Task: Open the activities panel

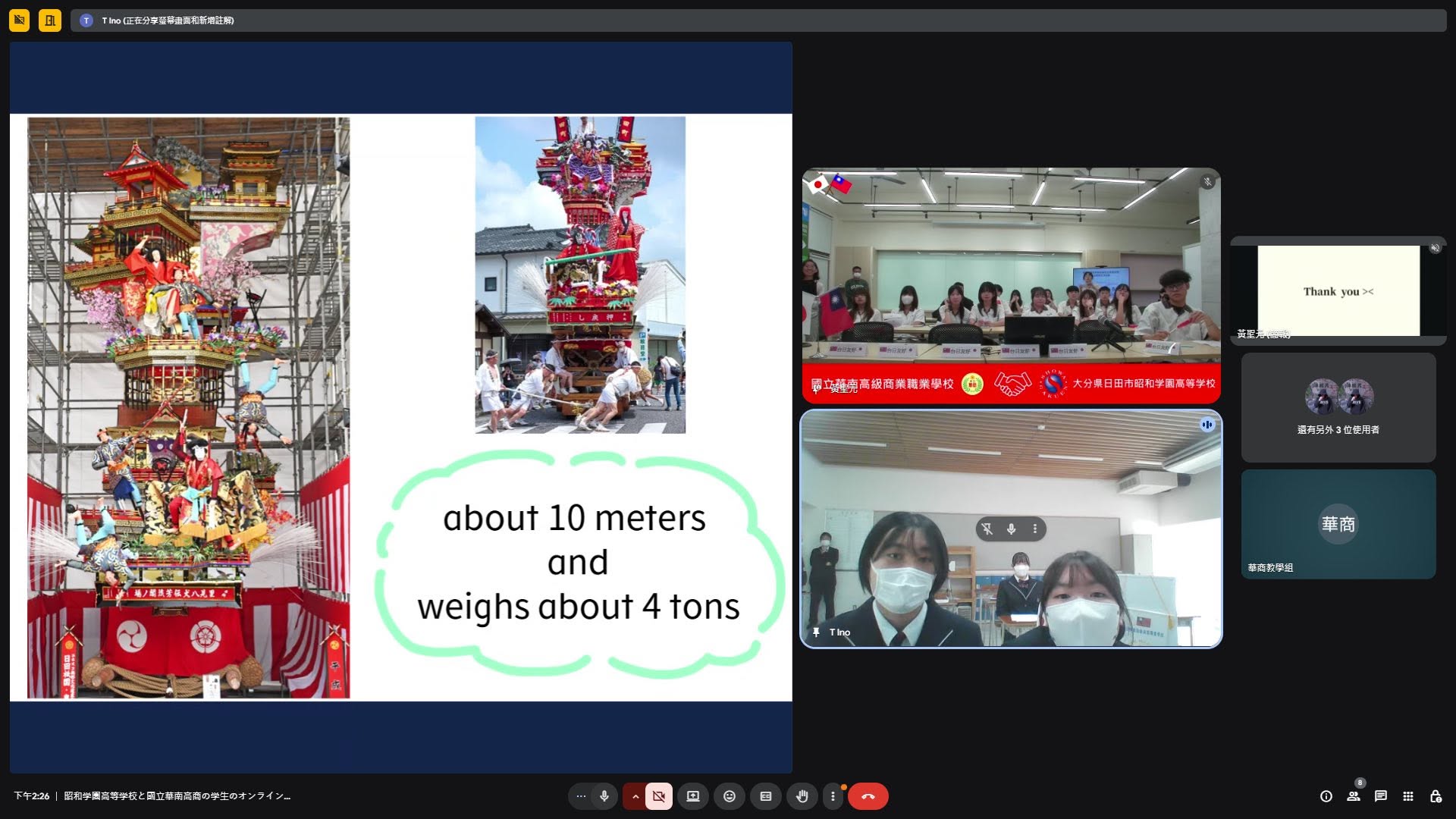Action: pos(1408,796)
